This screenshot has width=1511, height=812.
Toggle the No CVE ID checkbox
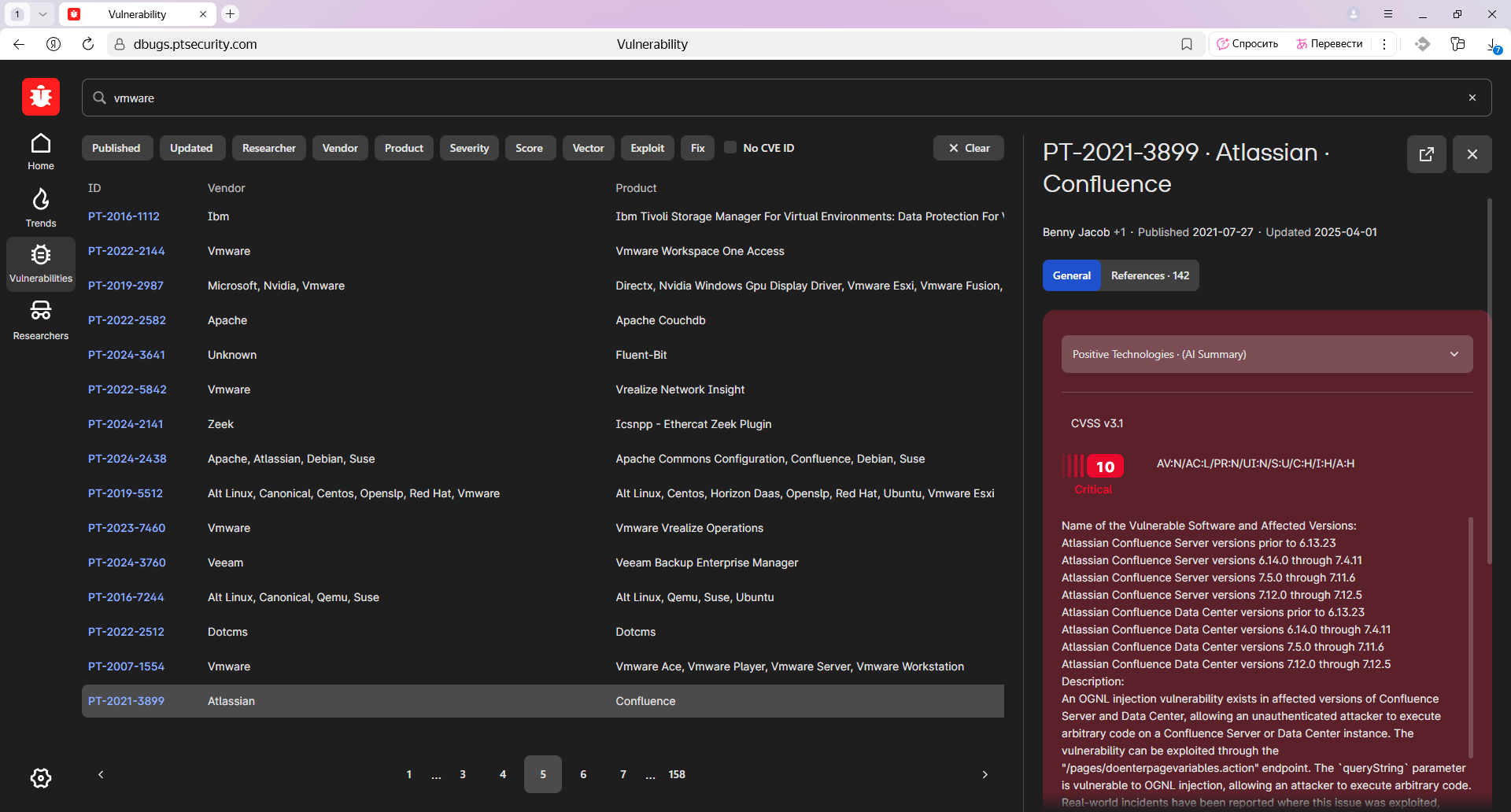click(730, 147)
